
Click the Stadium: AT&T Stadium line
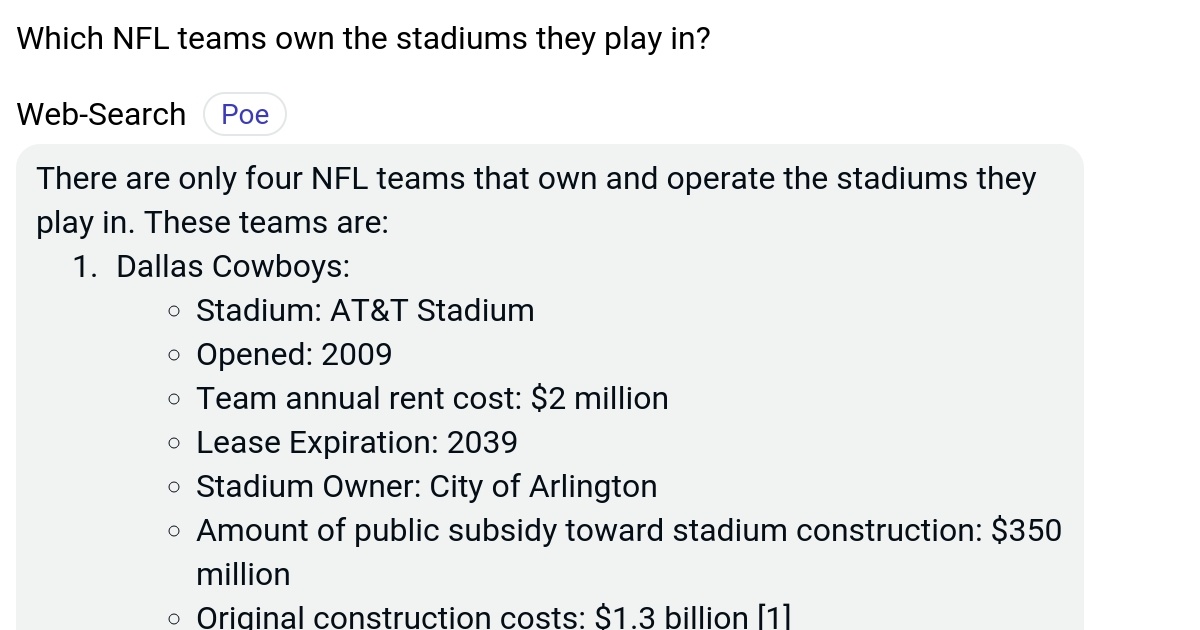tap(365, 311)
